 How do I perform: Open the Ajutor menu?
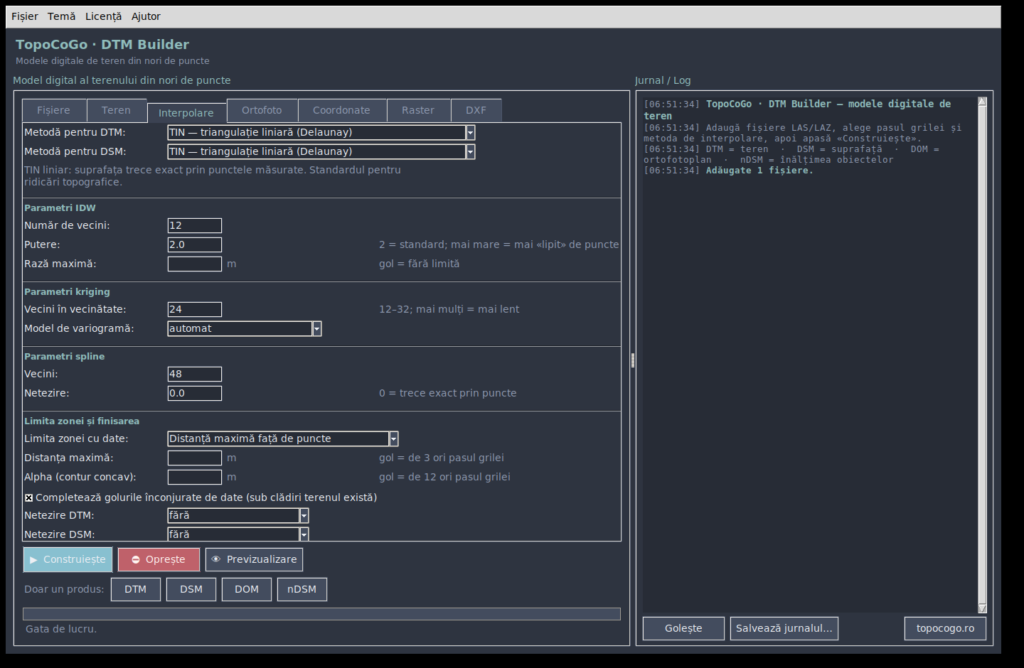click(x=146, y=16)
